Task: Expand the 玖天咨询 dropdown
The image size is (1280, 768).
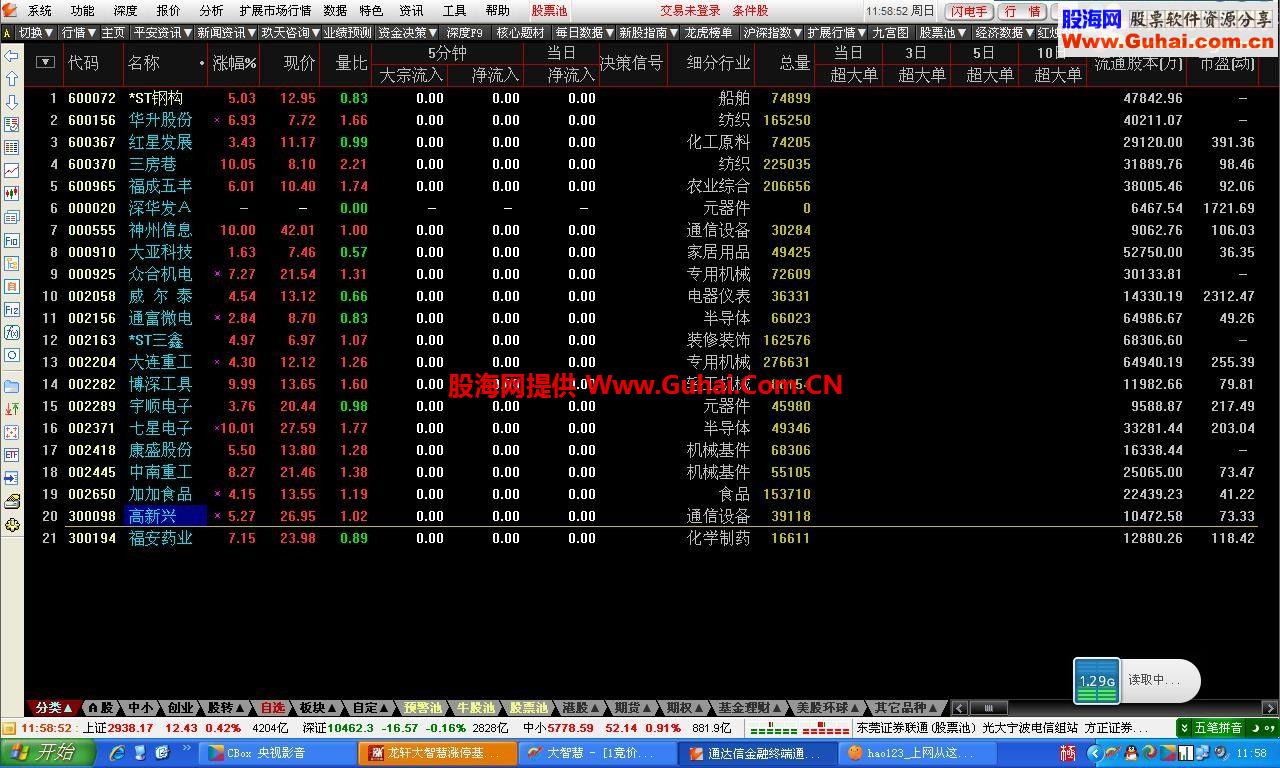Action: coord(290,32)
